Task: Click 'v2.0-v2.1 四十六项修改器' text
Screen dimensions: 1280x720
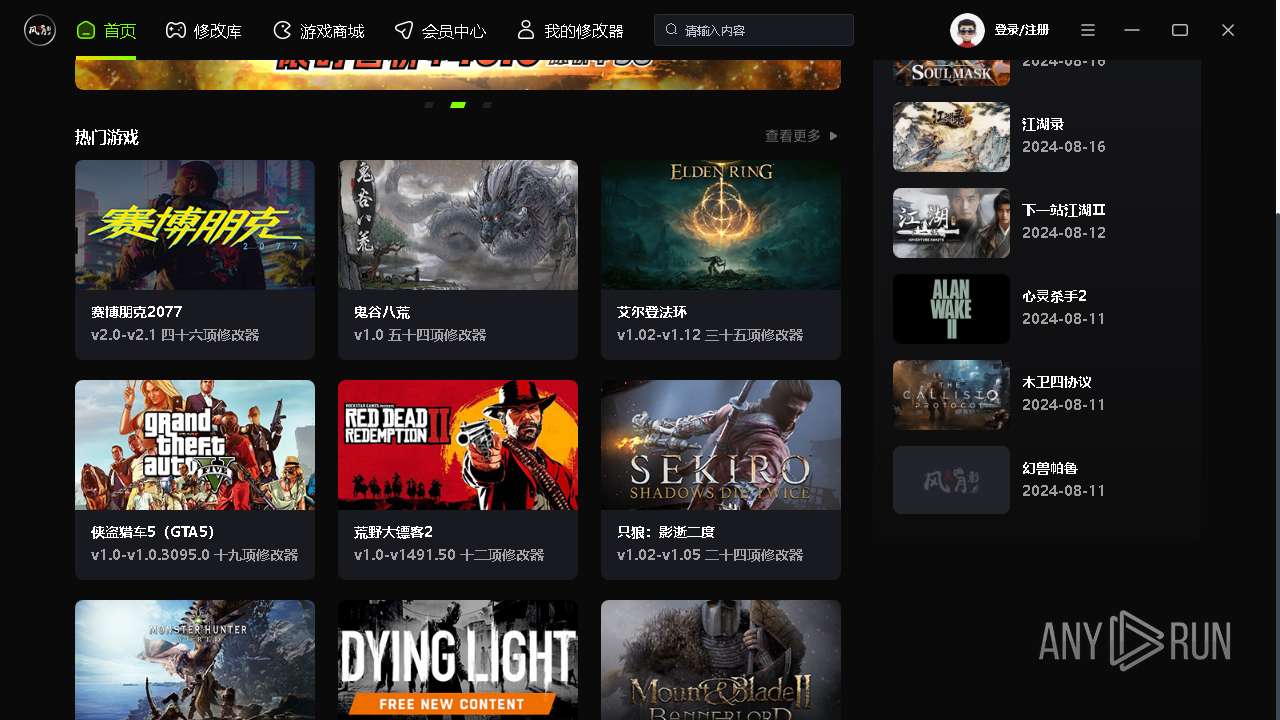Action: [x=175, y=335]
